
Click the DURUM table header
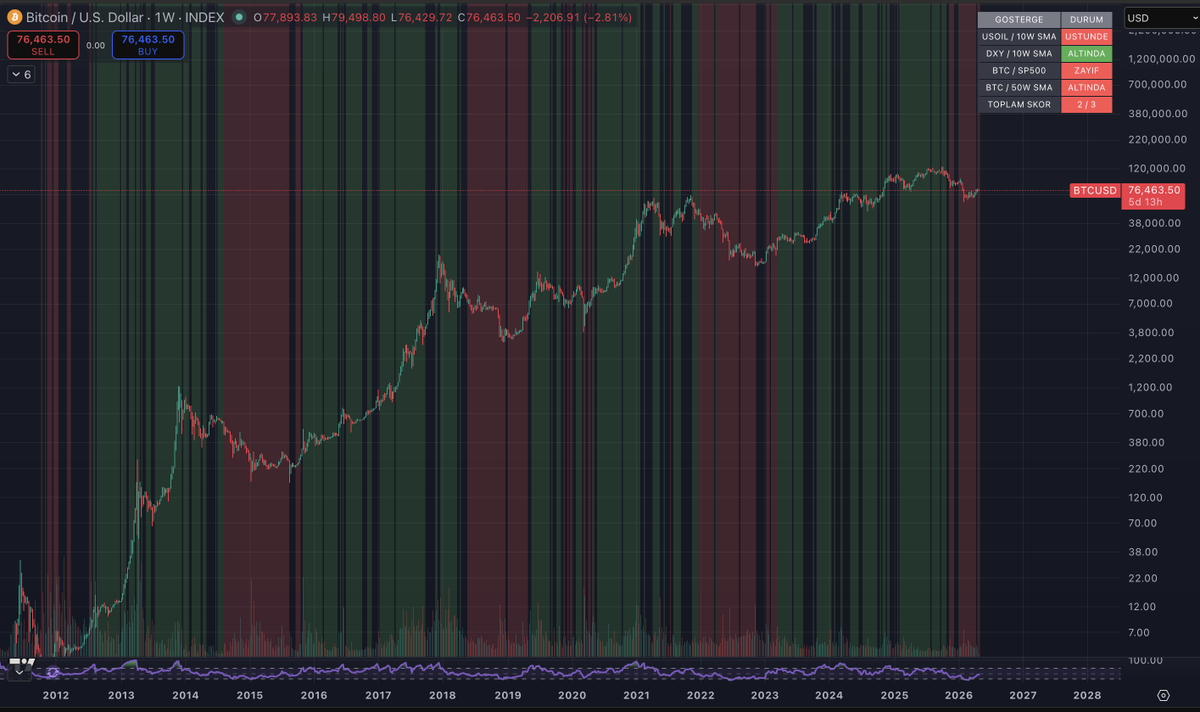(1086, 19)
